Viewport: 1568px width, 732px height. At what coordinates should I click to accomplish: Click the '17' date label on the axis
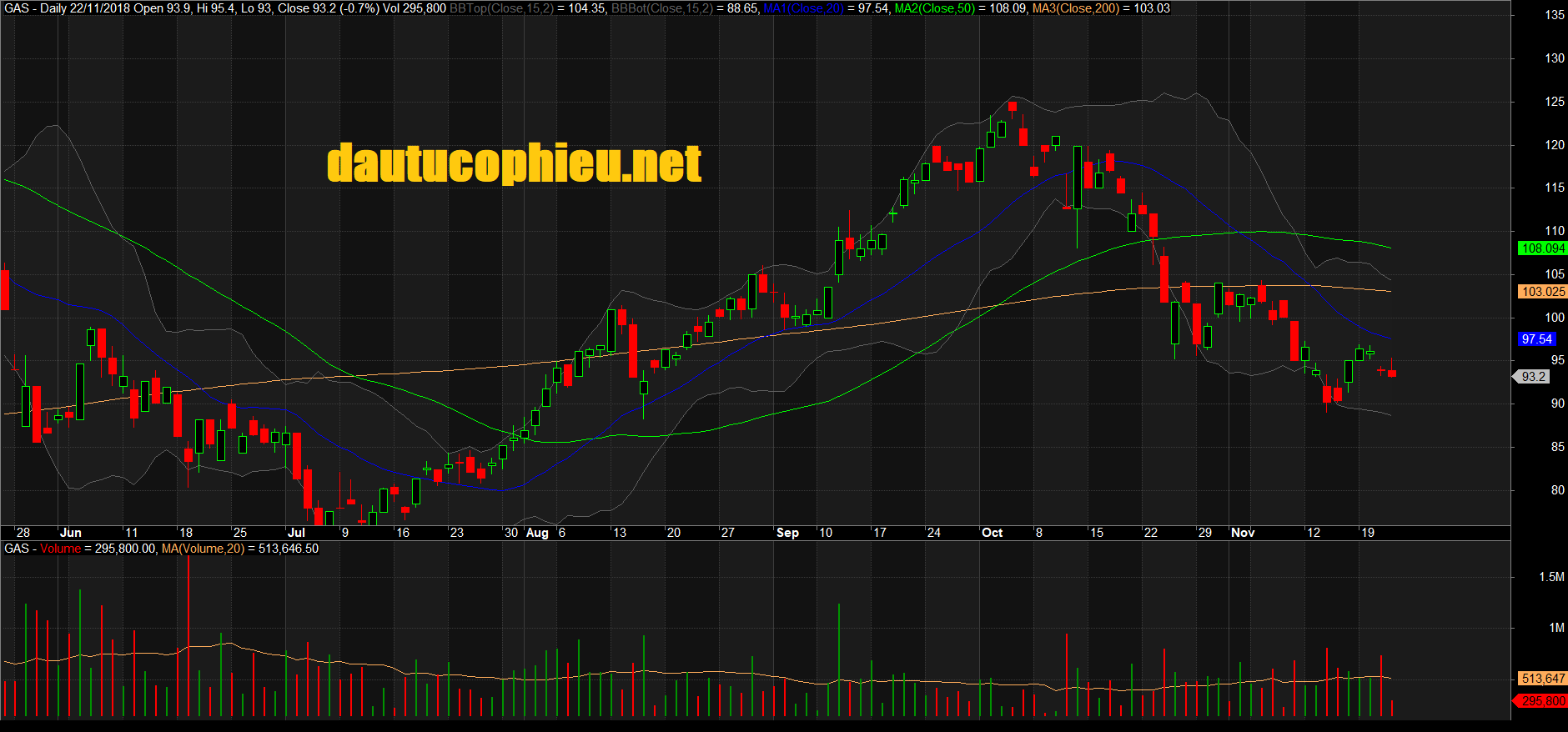pyautogui.click(x=880, y=533)
